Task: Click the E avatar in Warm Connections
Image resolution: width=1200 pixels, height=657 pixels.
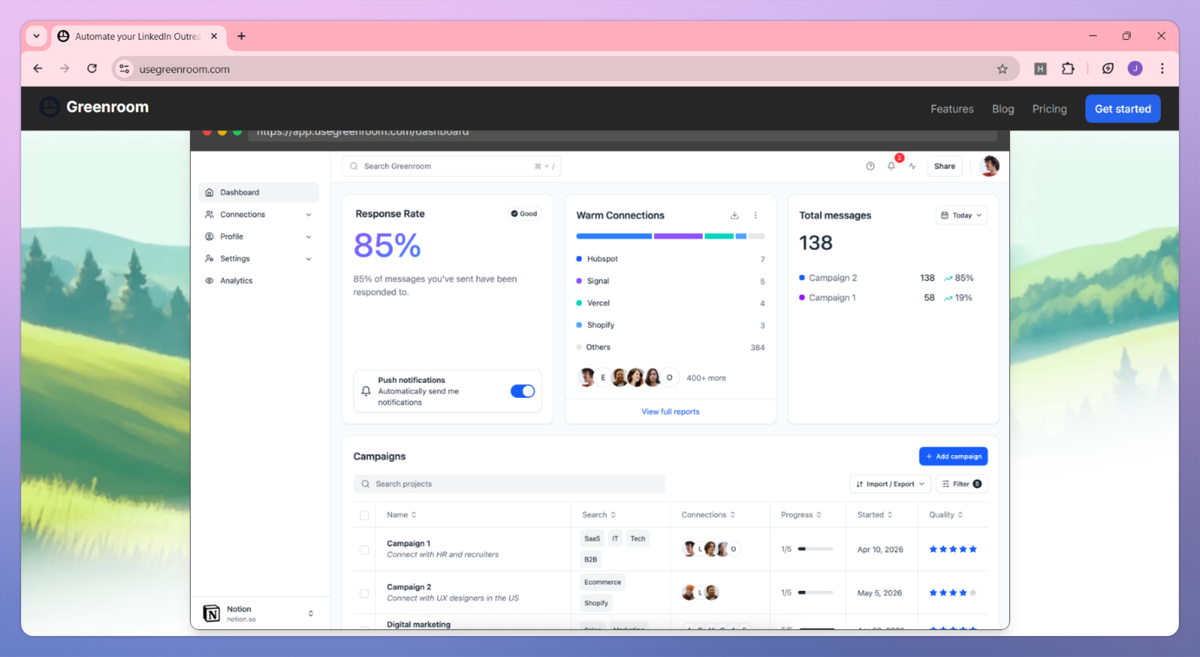Action: pyautogui.click(x=603, y=378)
